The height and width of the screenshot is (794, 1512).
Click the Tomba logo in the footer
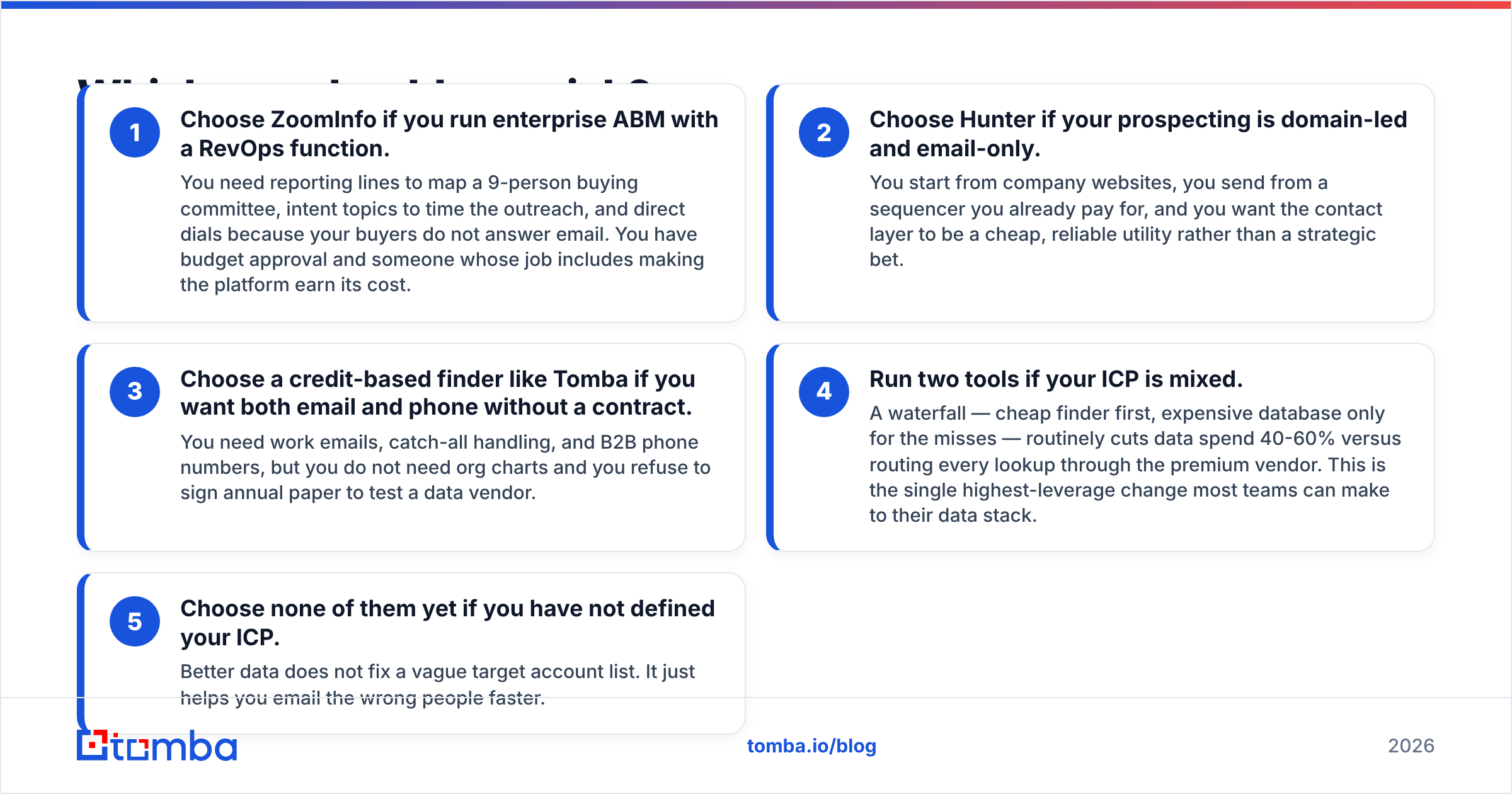point(157,745)
